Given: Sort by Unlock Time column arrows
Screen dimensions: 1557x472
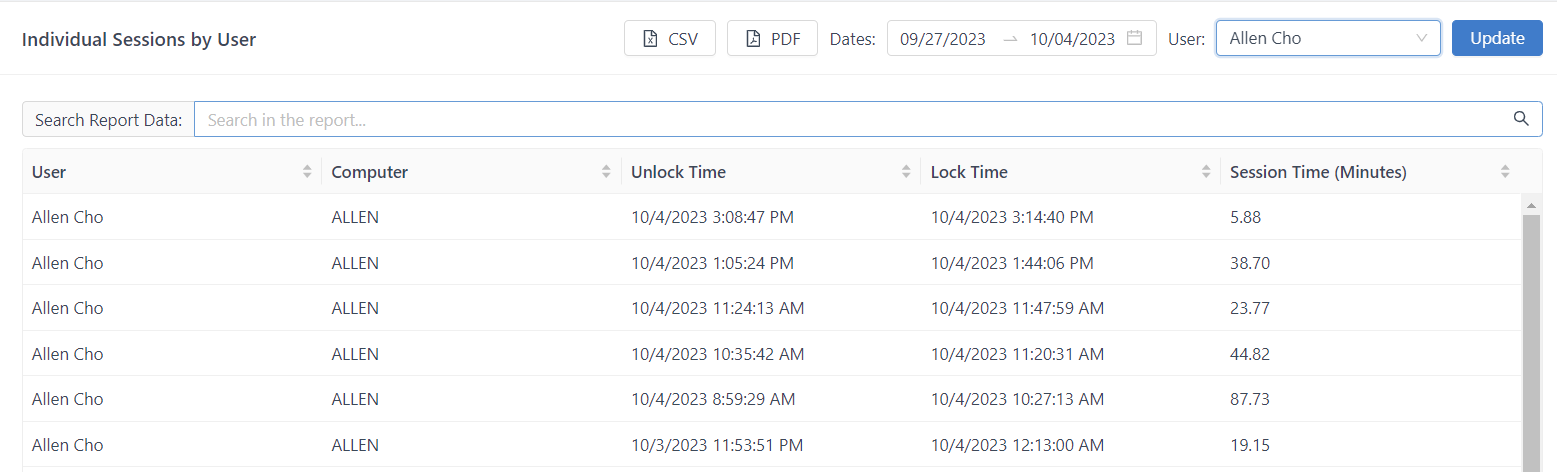Looking at the screenshot, I should (x=906, y=172).
